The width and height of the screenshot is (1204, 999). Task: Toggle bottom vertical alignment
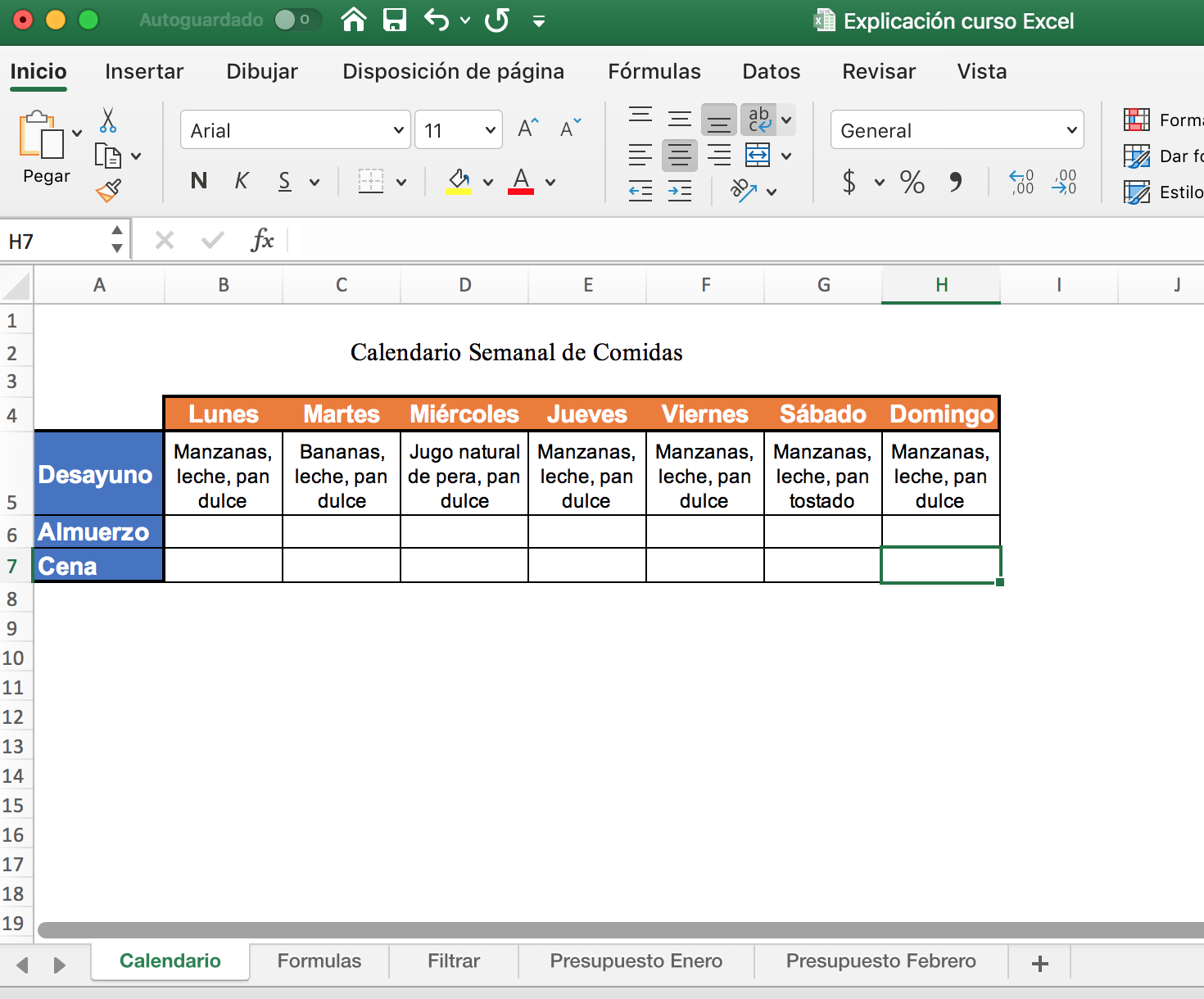[x=719, y=120]
